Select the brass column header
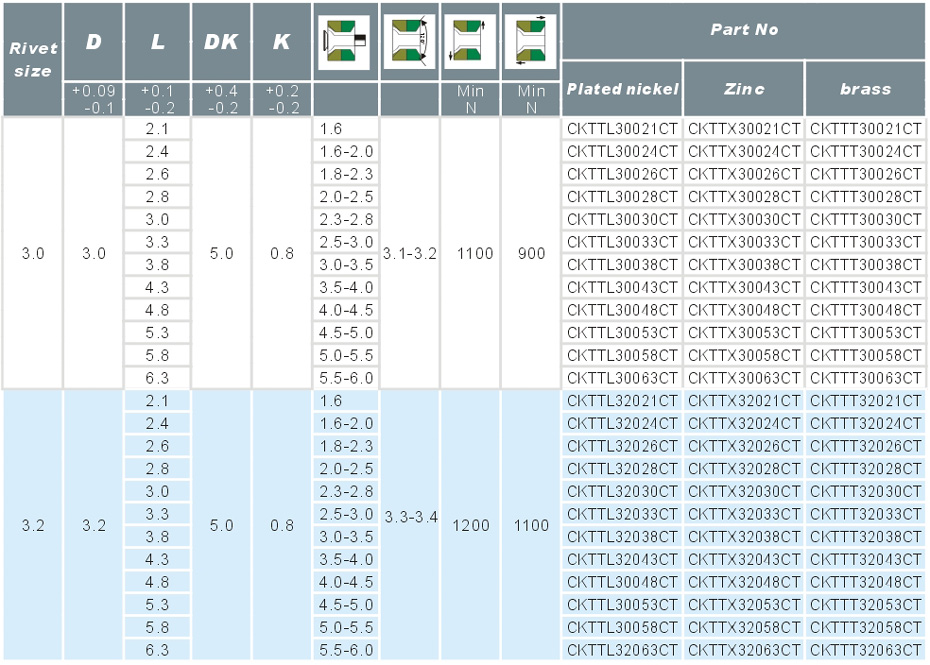 (865, 89)
